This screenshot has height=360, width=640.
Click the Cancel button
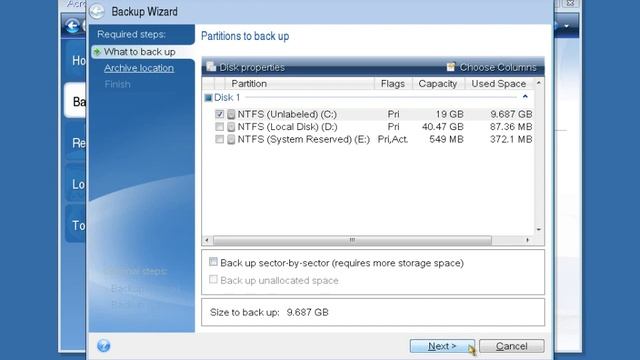pyautogui.click(x=511, y=346)
